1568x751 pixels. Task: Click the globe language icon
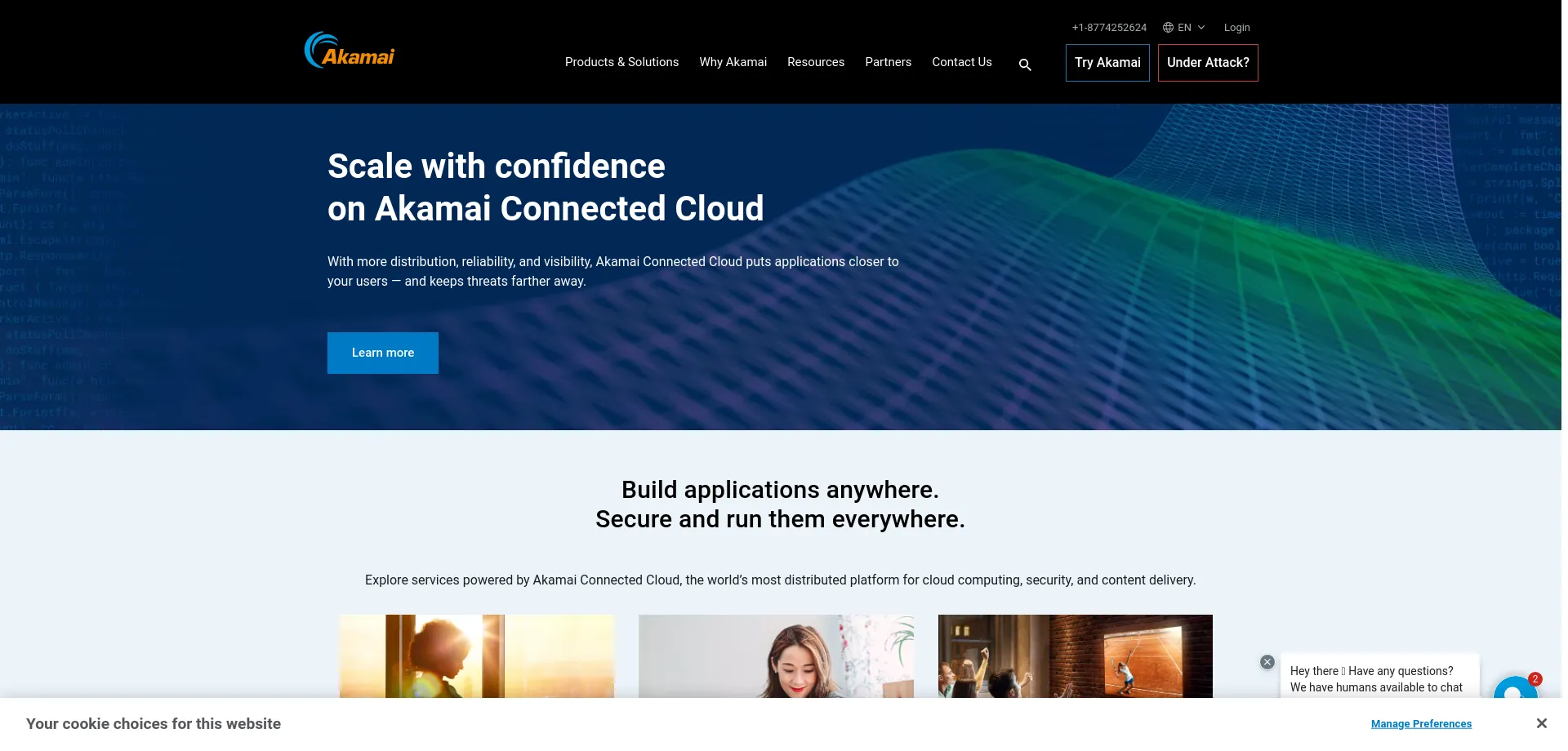coord(1168,28)
